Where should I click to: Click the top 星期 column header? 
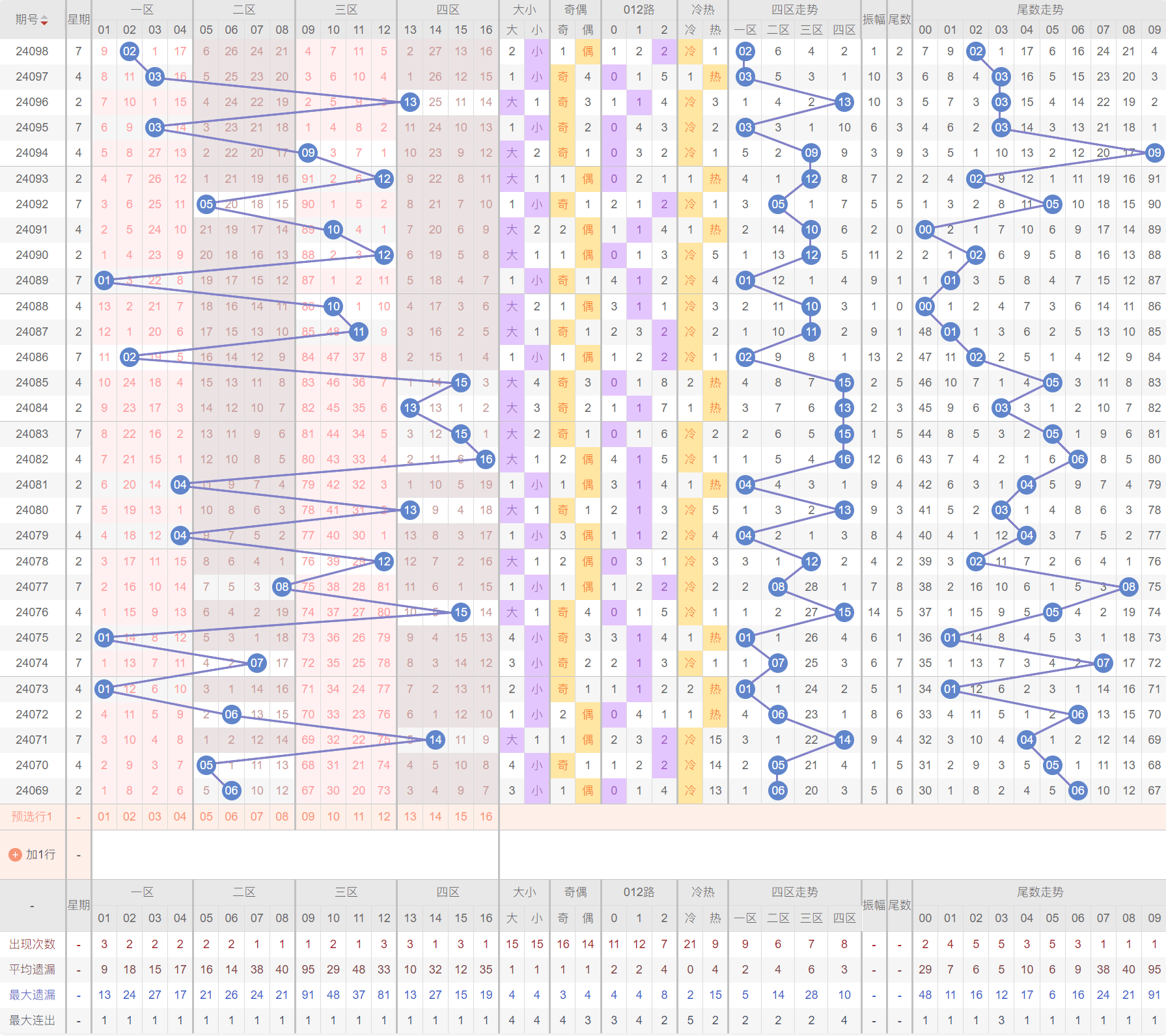[79, 20]
